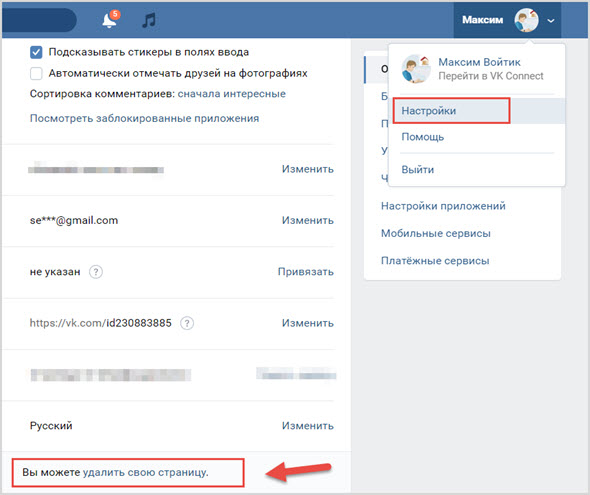The height and width of the screenshot is (495, 590).
Task: Open 'Настройки приложений' settings tab
Action: point(443,206)
